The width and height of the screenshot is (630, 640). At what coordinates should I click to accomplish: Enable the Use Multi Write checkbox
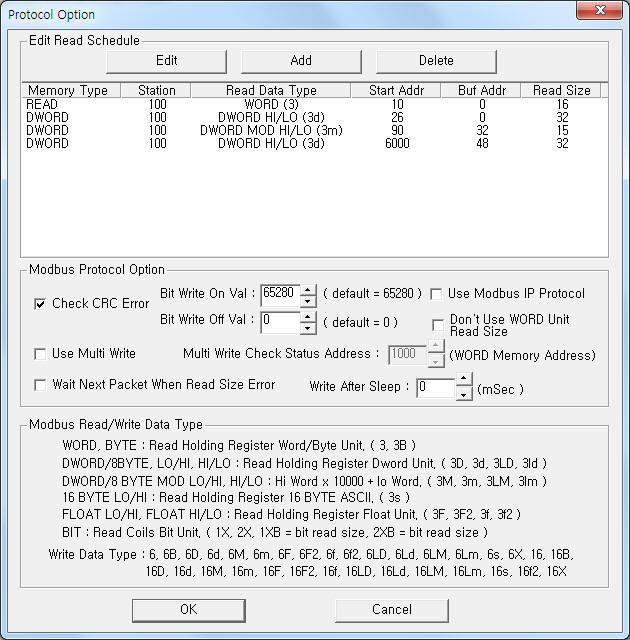(x=40, y=353)
